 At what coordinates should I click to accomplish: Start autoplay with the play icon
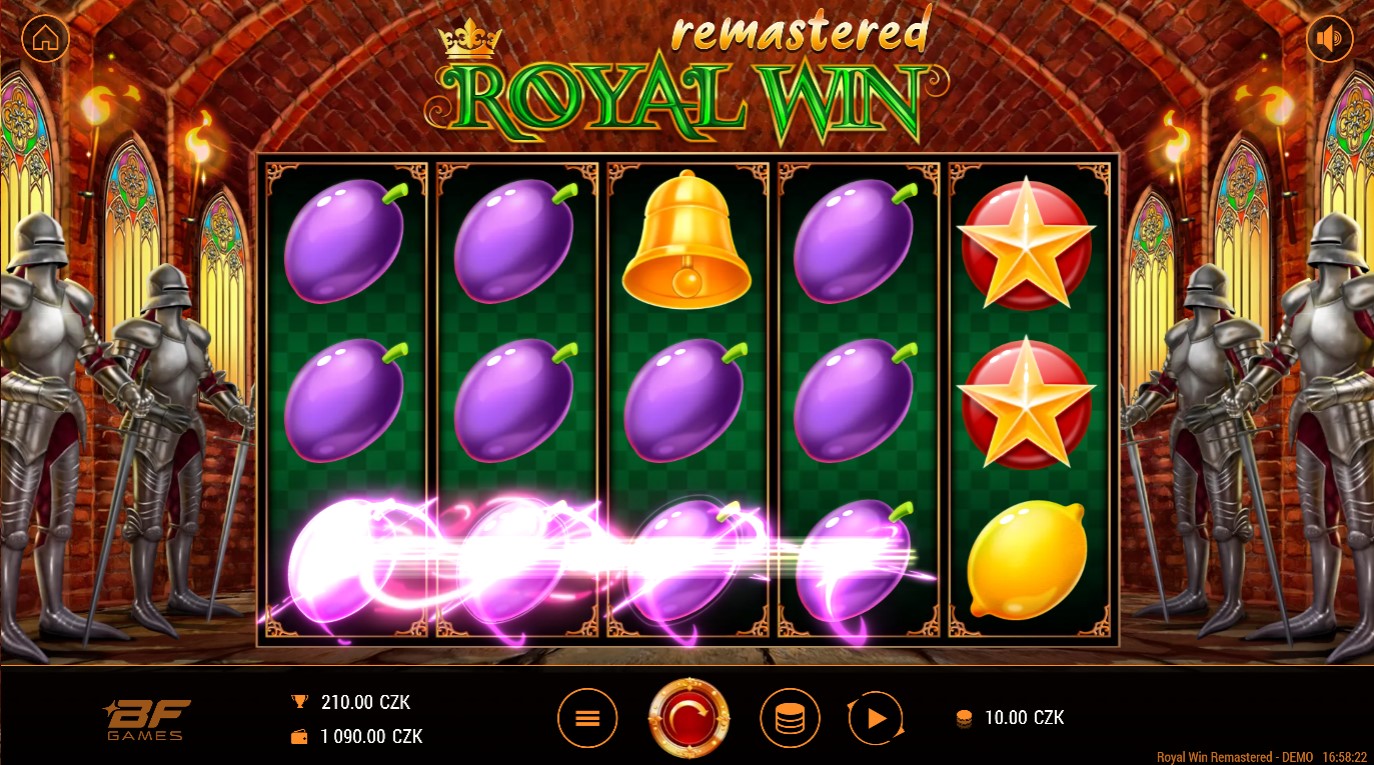[x=876, y=718]
